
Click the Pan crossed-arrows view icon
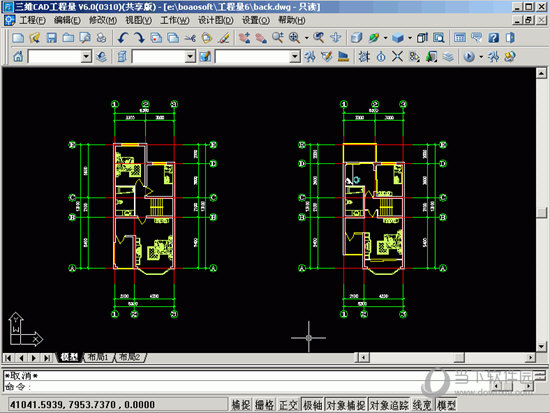(x=336, y=38)
